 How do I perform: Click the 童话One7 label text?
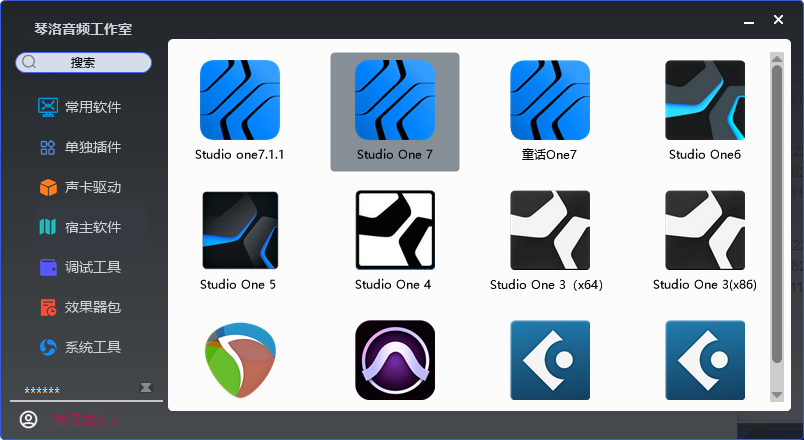coord(549,154)
